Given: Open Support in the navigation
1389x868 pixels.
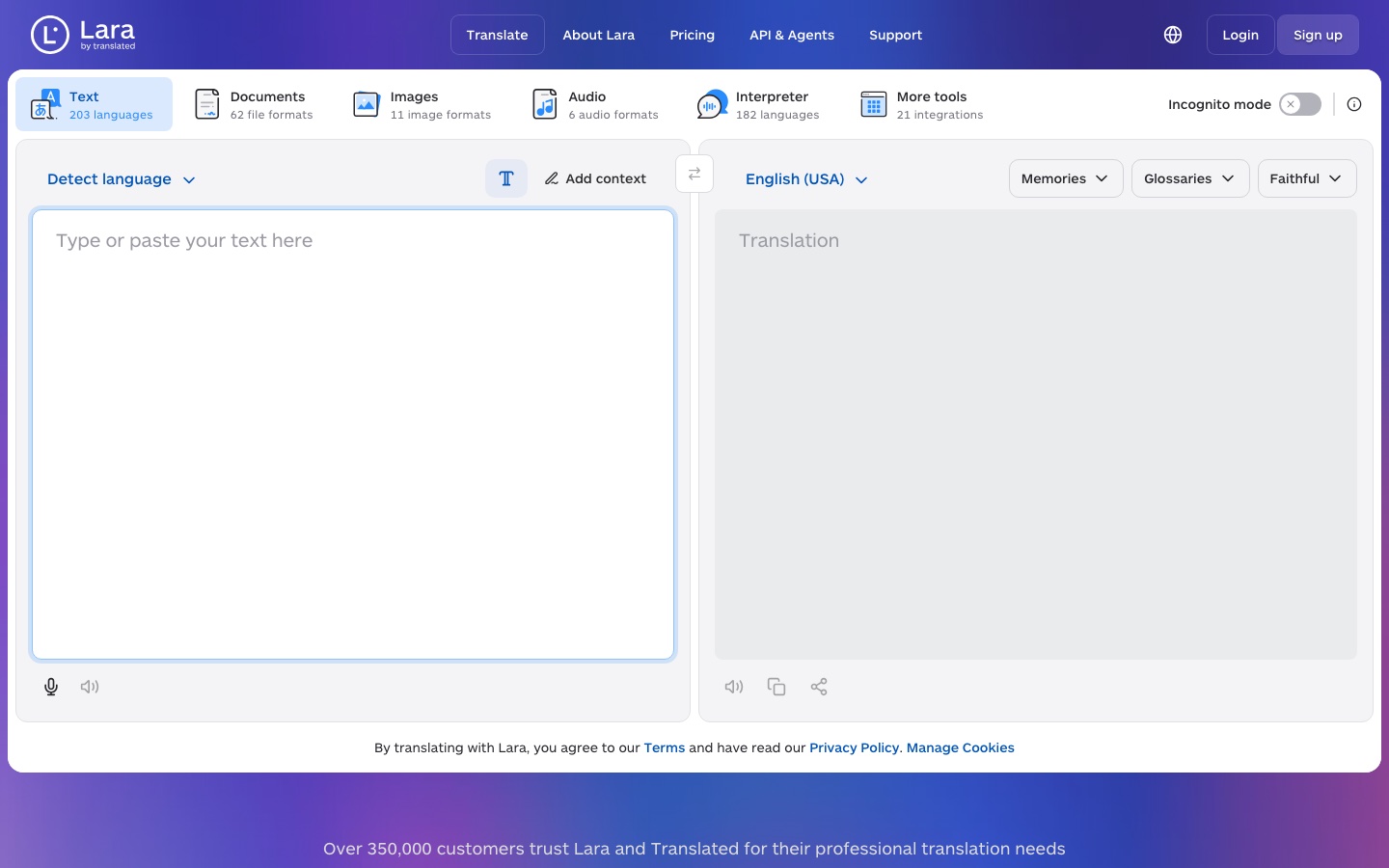Looking at the screenshot, I should [896, 35].
